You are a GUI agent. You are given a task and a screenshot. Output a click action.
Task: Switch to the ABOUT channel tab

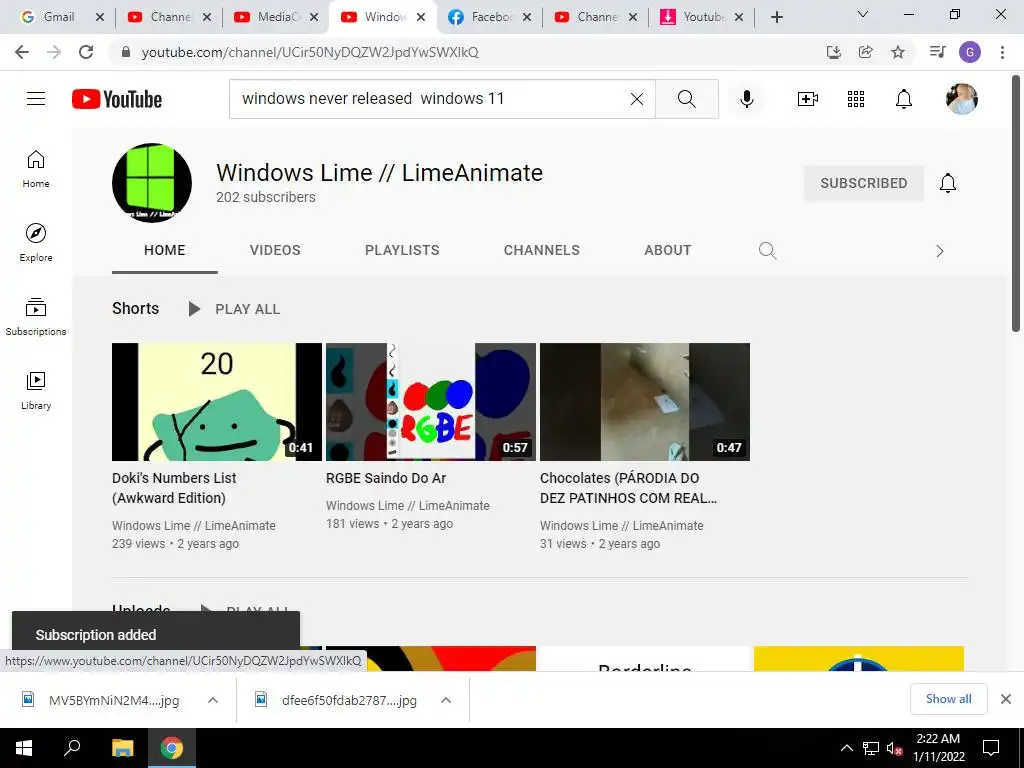(x=667, y=250)
